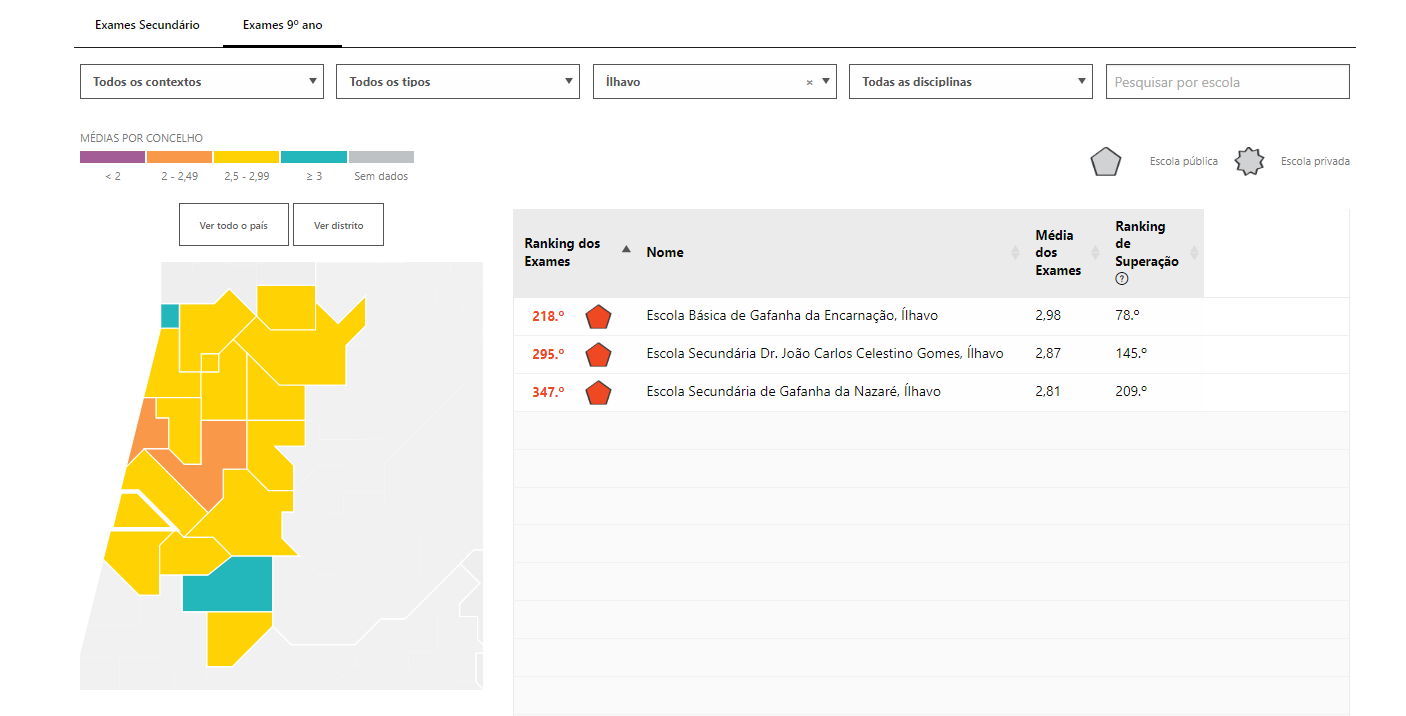
Task: Click the Escola pública pentagon legend icon
Action: point(1105,162)
